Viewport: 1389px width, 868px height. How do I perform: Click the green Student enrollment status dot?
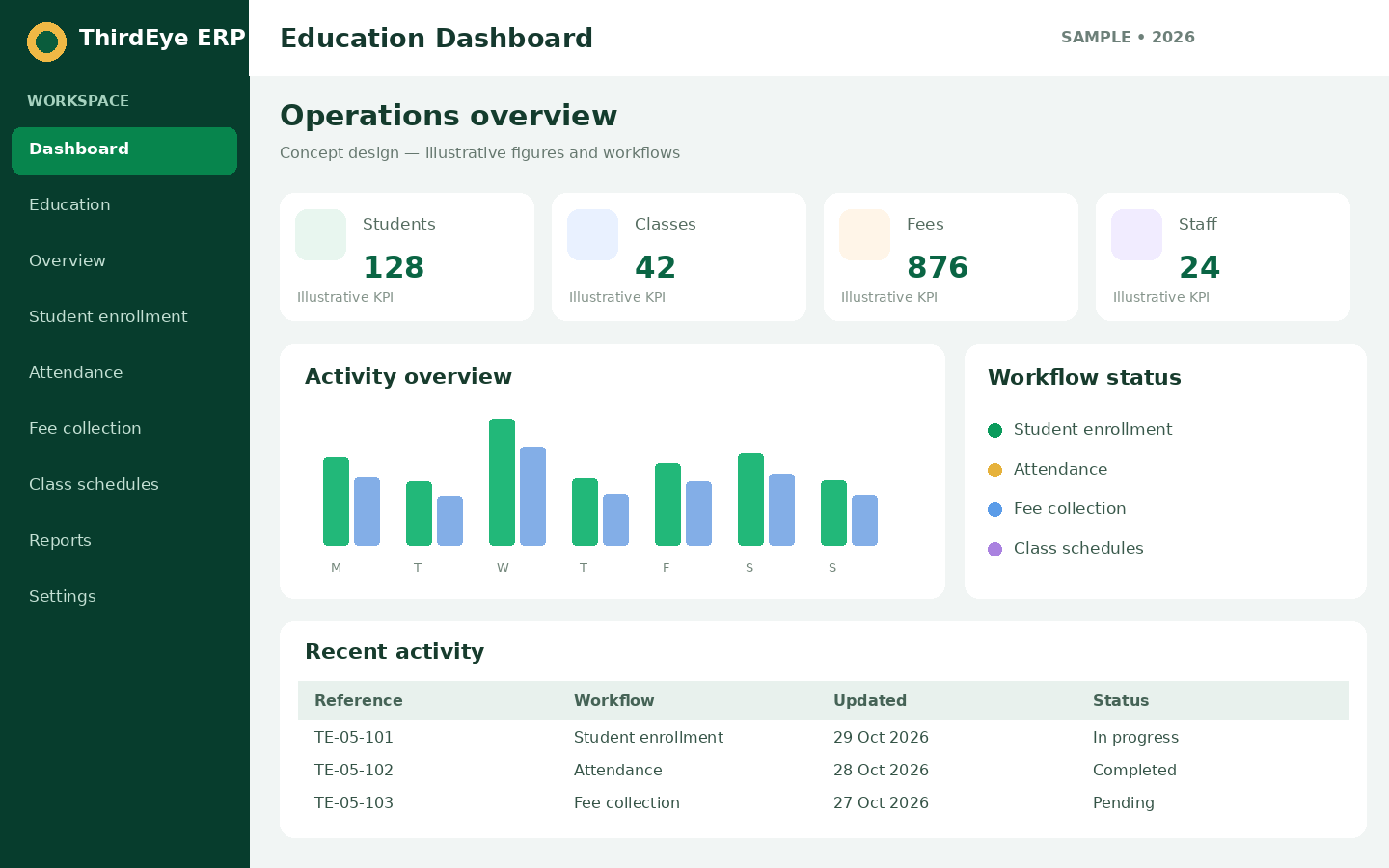coord(995,430)
